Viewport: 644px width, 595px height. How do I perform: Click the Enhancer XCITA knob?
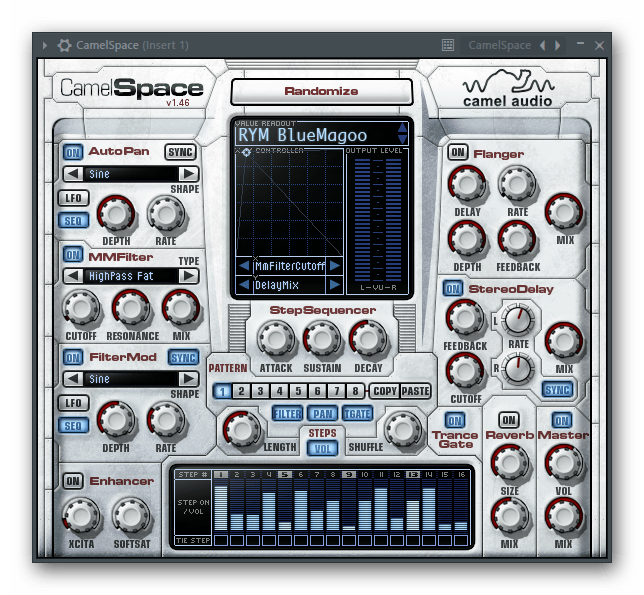tap(81, 516)
